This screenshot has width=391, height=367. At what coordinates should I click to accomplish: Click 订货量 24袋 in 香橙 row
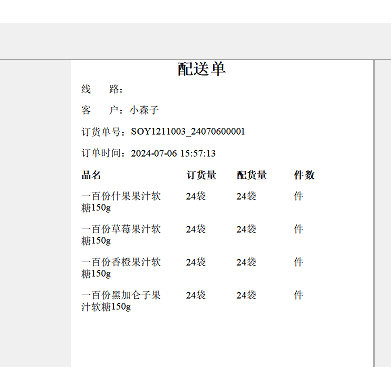click(x=196, y=262)
